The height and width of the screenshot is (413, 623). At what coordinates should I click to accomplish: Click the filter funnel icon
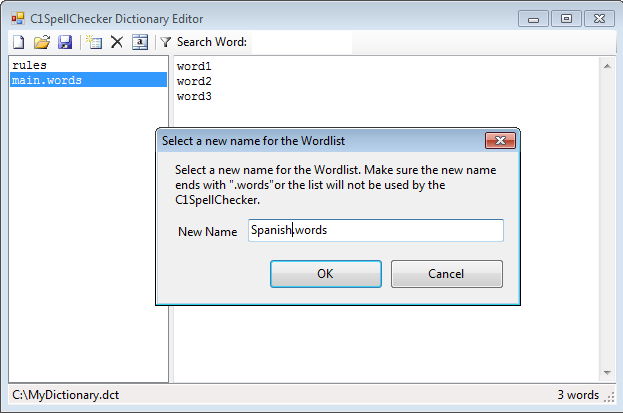point(165,42)
